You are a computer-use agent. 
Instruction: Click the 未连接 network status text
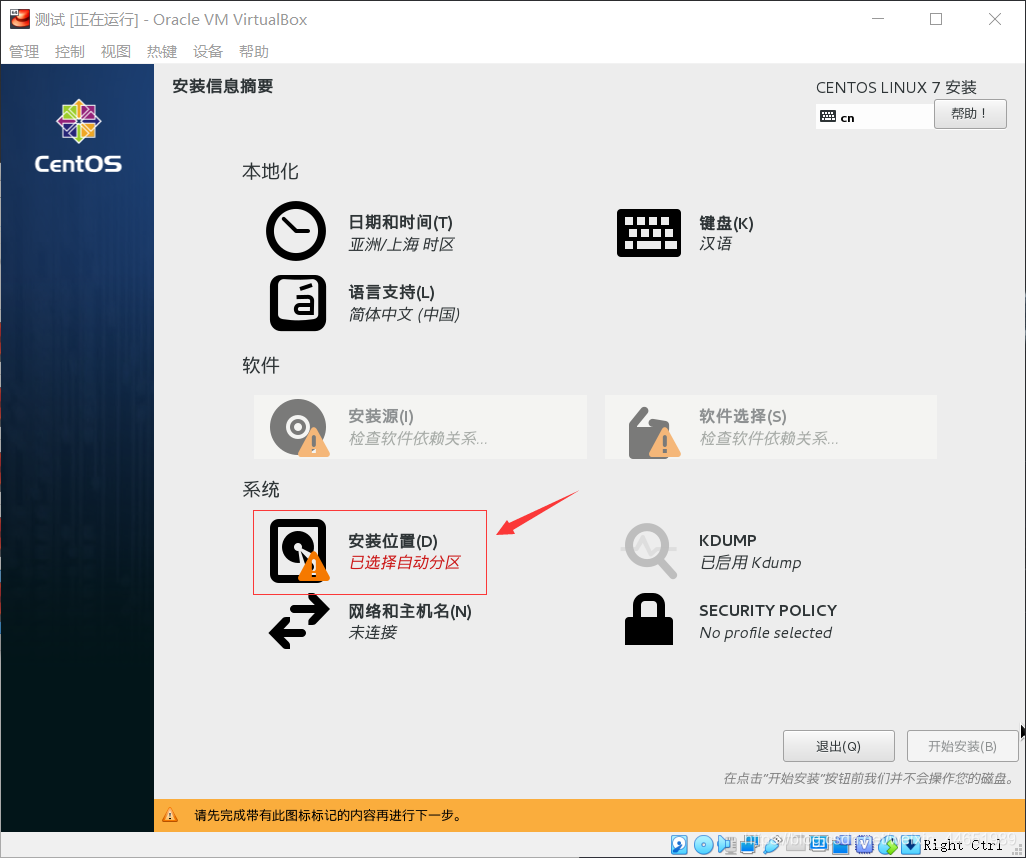372,632
